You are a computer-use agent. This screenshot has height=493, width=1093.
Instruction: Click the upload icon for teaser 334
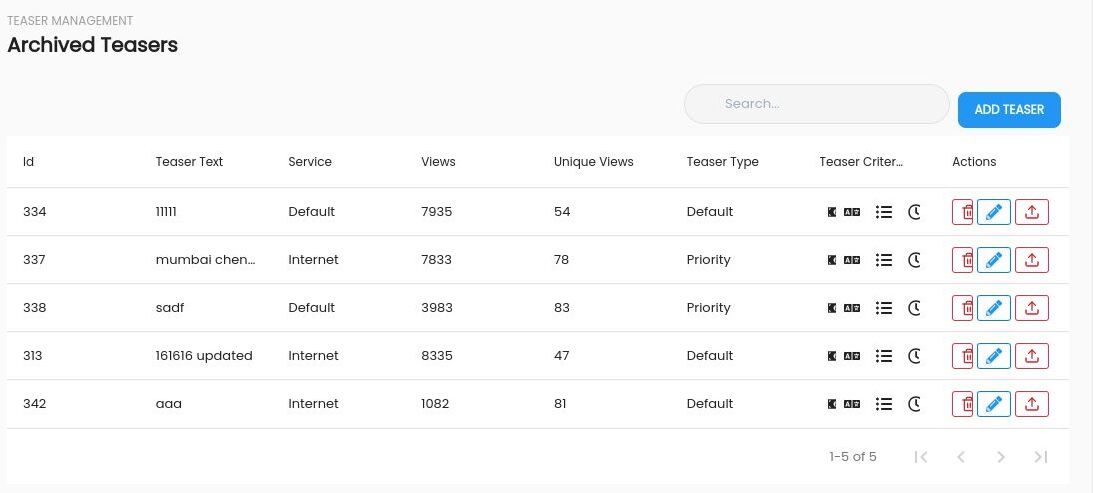coord(1032,212)
